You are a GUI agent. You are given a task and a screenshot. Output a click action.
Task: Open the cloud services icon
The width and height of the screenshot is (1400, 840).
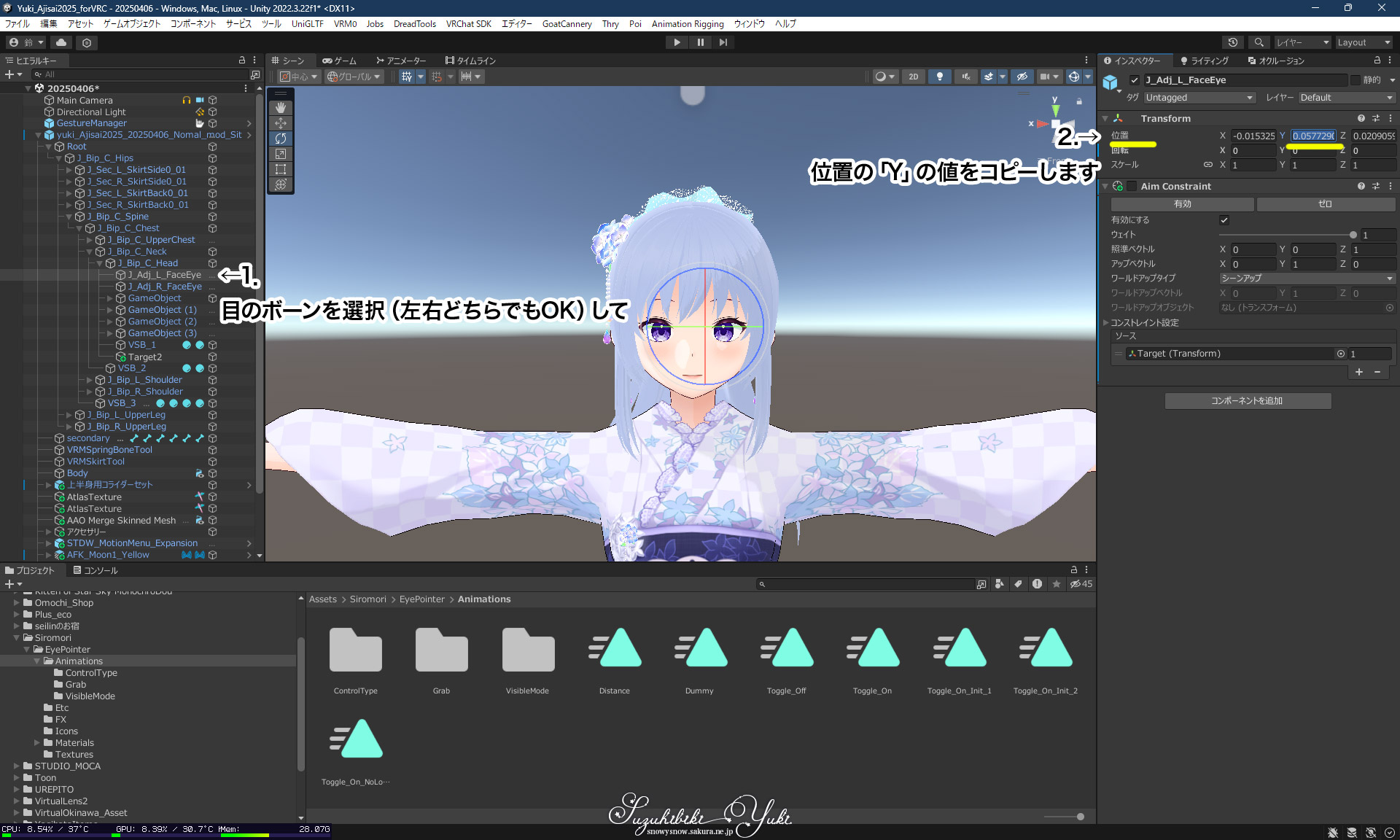click(61, 42)
